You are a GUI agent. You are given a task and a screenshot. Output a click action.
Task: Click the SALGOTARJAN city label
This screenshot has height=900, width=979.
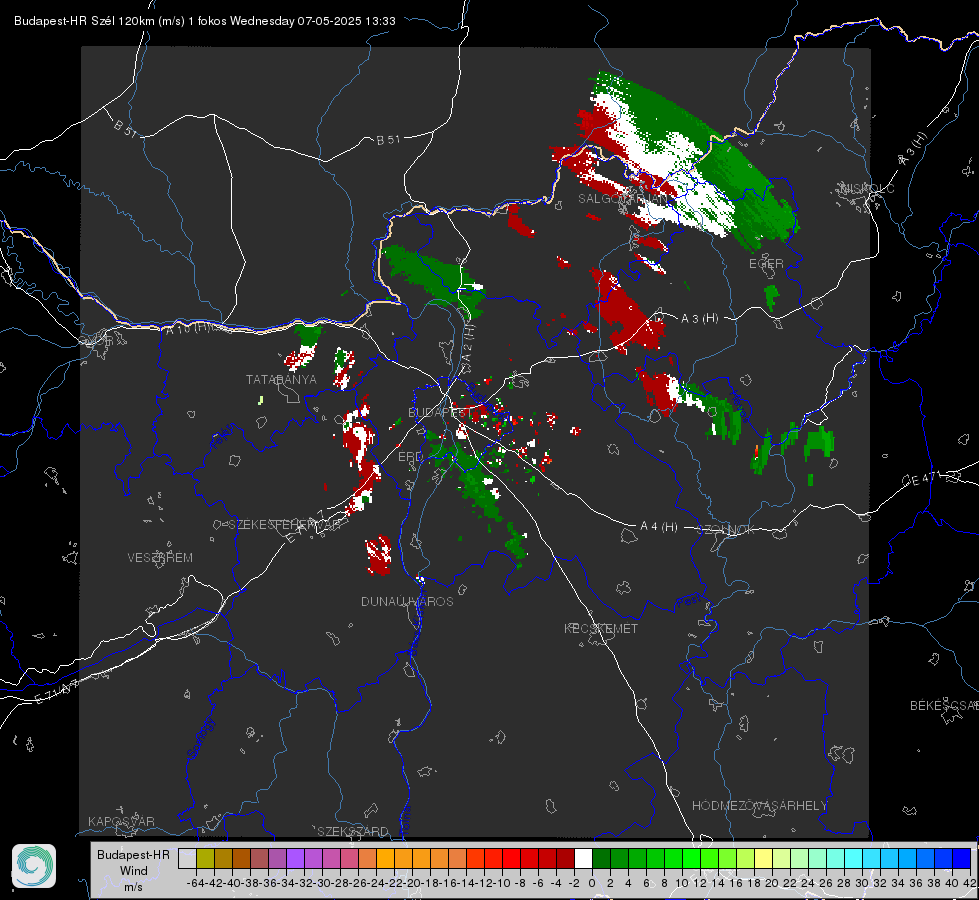tap(622, 199)
